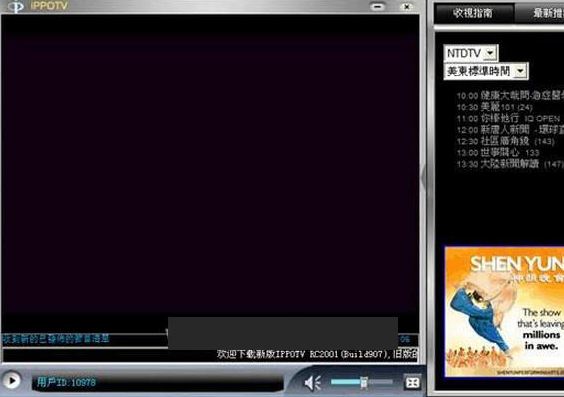This screenshot has width=564, height=397.
Task: Mute the audio with the speaker icon
Action: click(313, 383)
